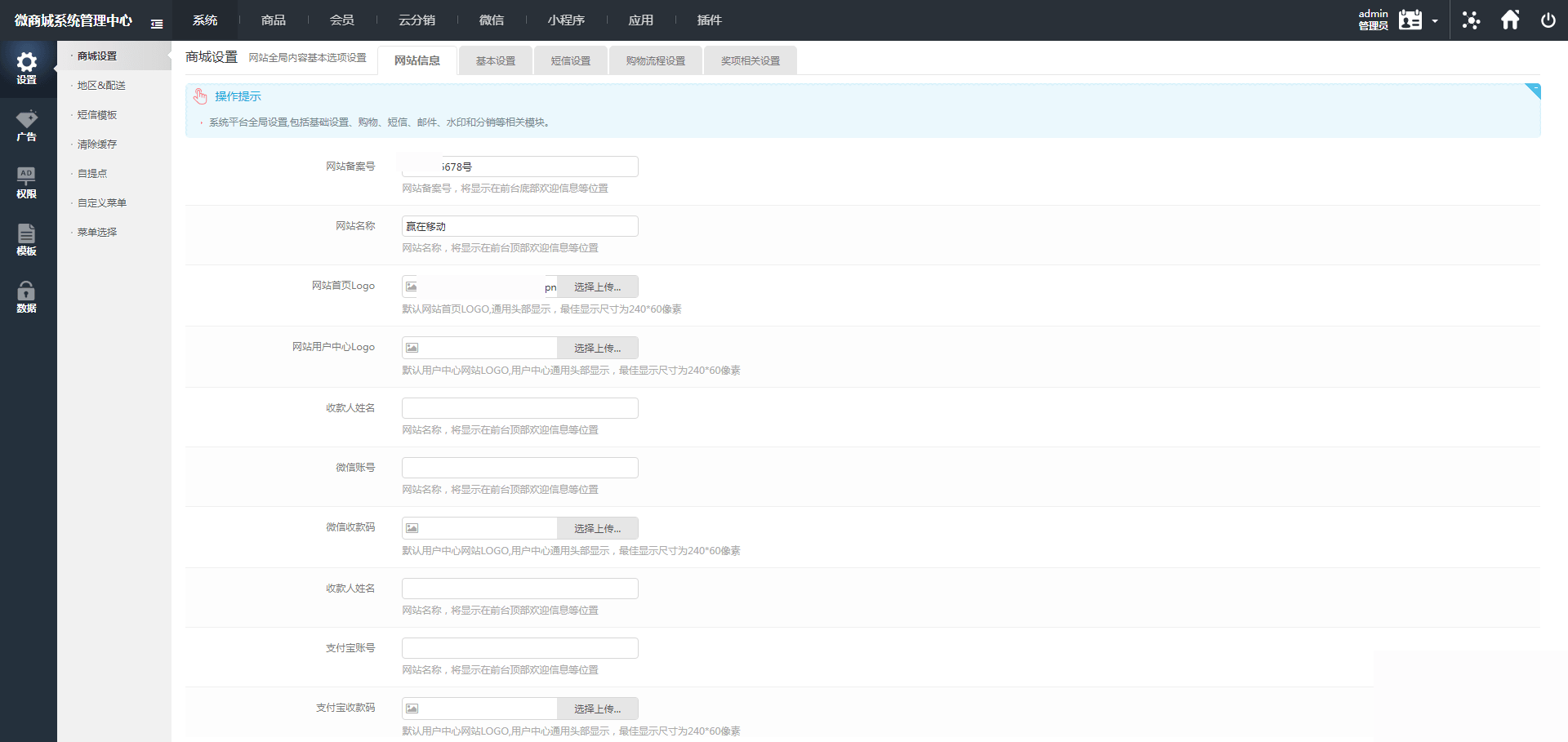Open the 商品 top menu
The height and width of the screenshot is (742, 1568).
point(274,20)
